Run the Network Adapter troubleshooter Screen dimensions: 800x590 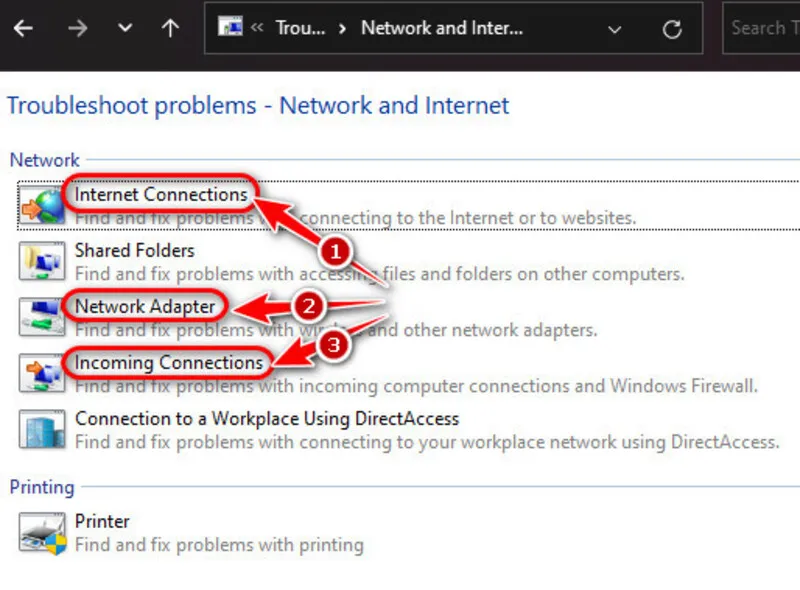(145, 306)
